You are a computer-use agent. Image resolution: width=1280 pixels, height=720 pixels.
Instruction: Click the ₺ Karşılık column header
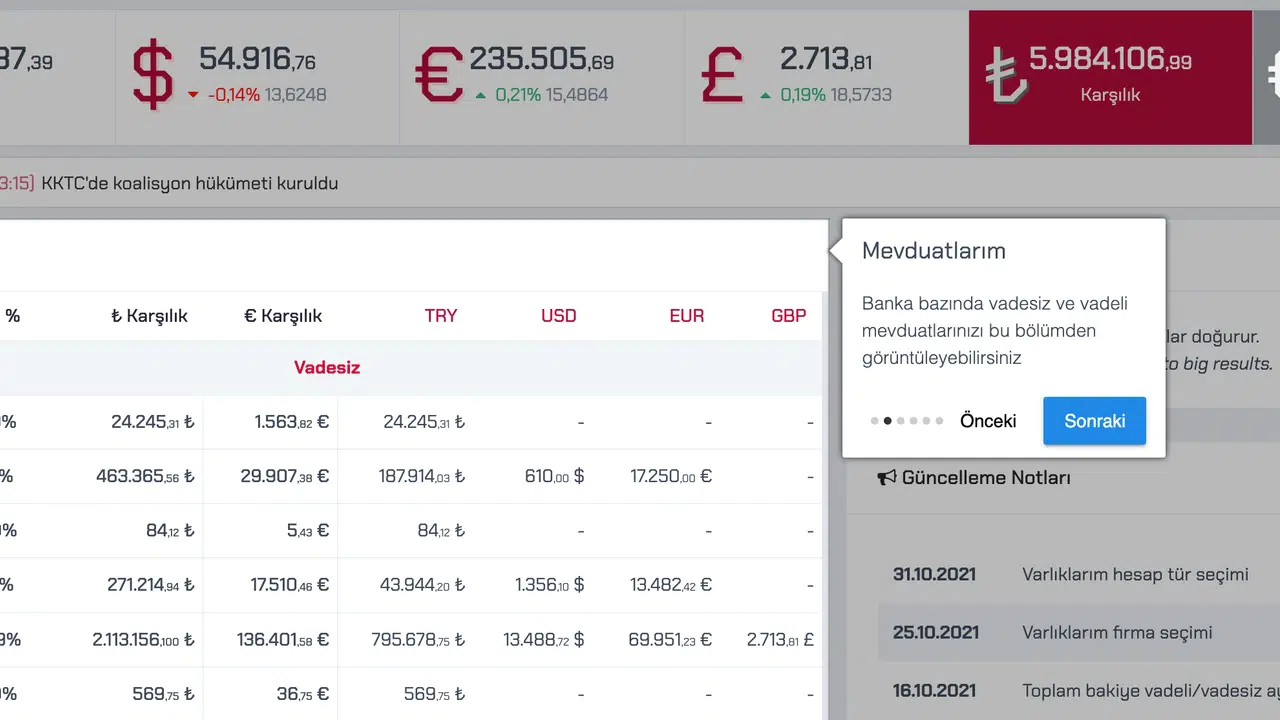(x=149, y=316)
